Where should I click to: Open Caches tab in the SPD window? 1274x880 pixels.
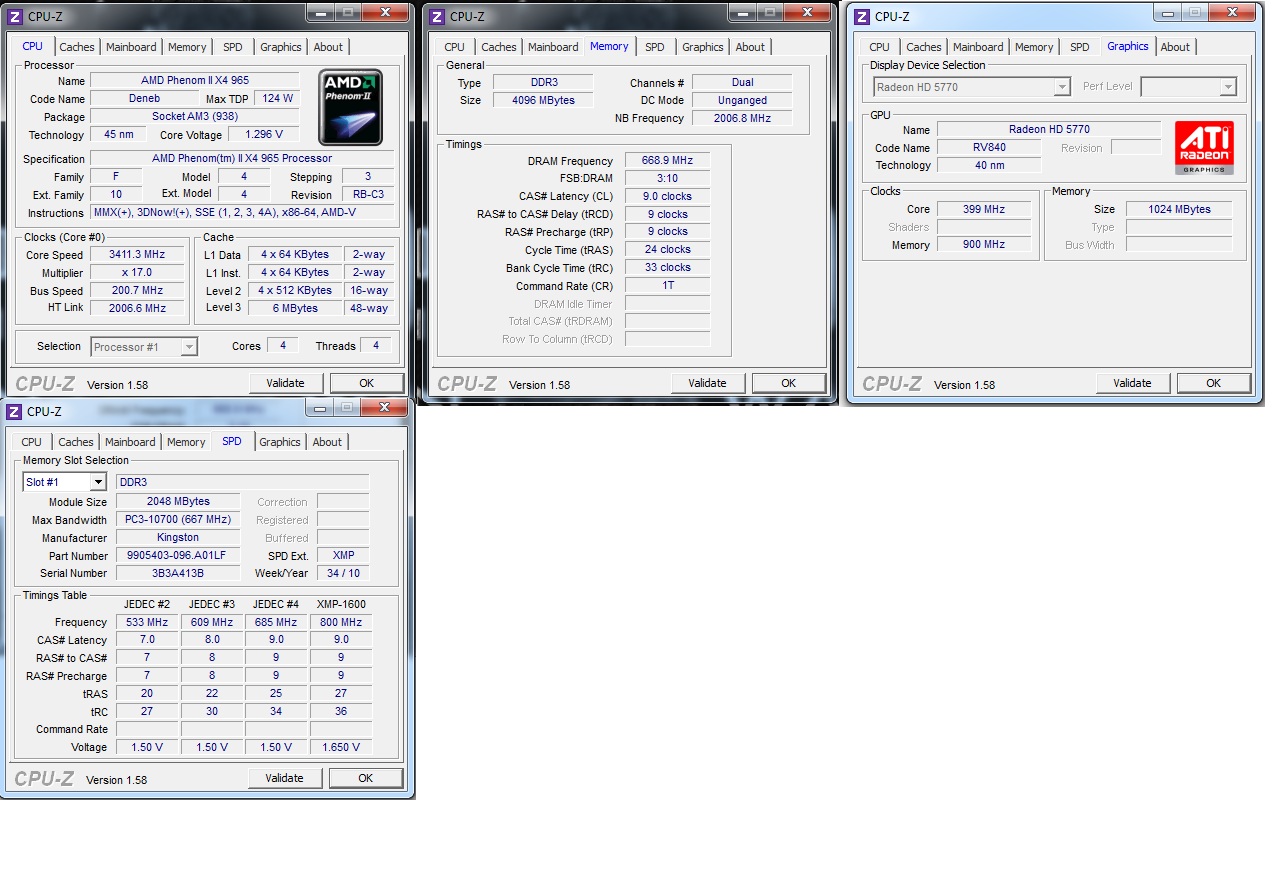75,442
